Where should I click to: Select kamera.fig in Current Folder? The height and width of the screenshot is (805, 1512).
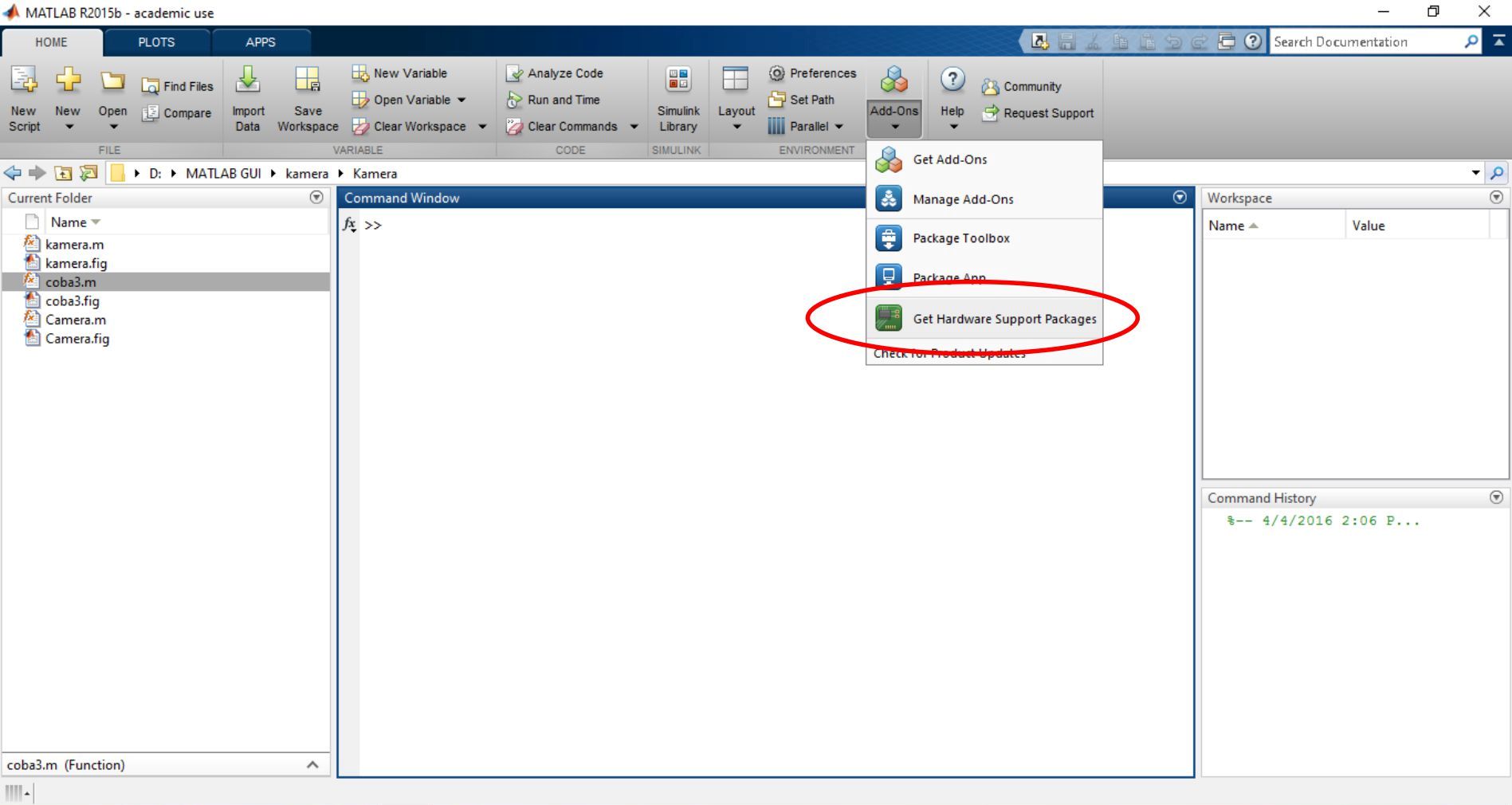[76, 263]
